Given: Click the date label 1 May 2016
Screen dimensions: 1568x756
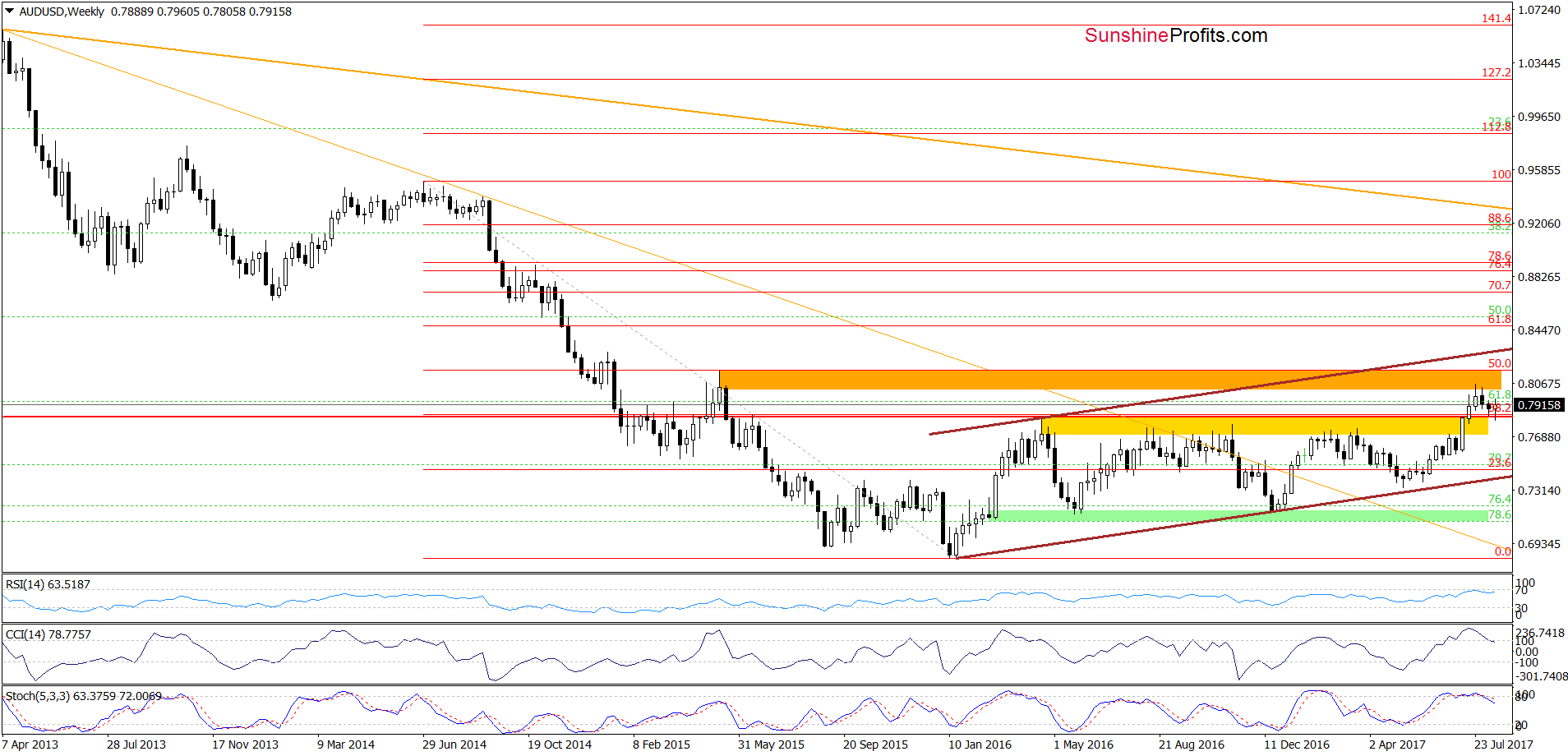Looking at the screenshot, I should [1083, 744].
